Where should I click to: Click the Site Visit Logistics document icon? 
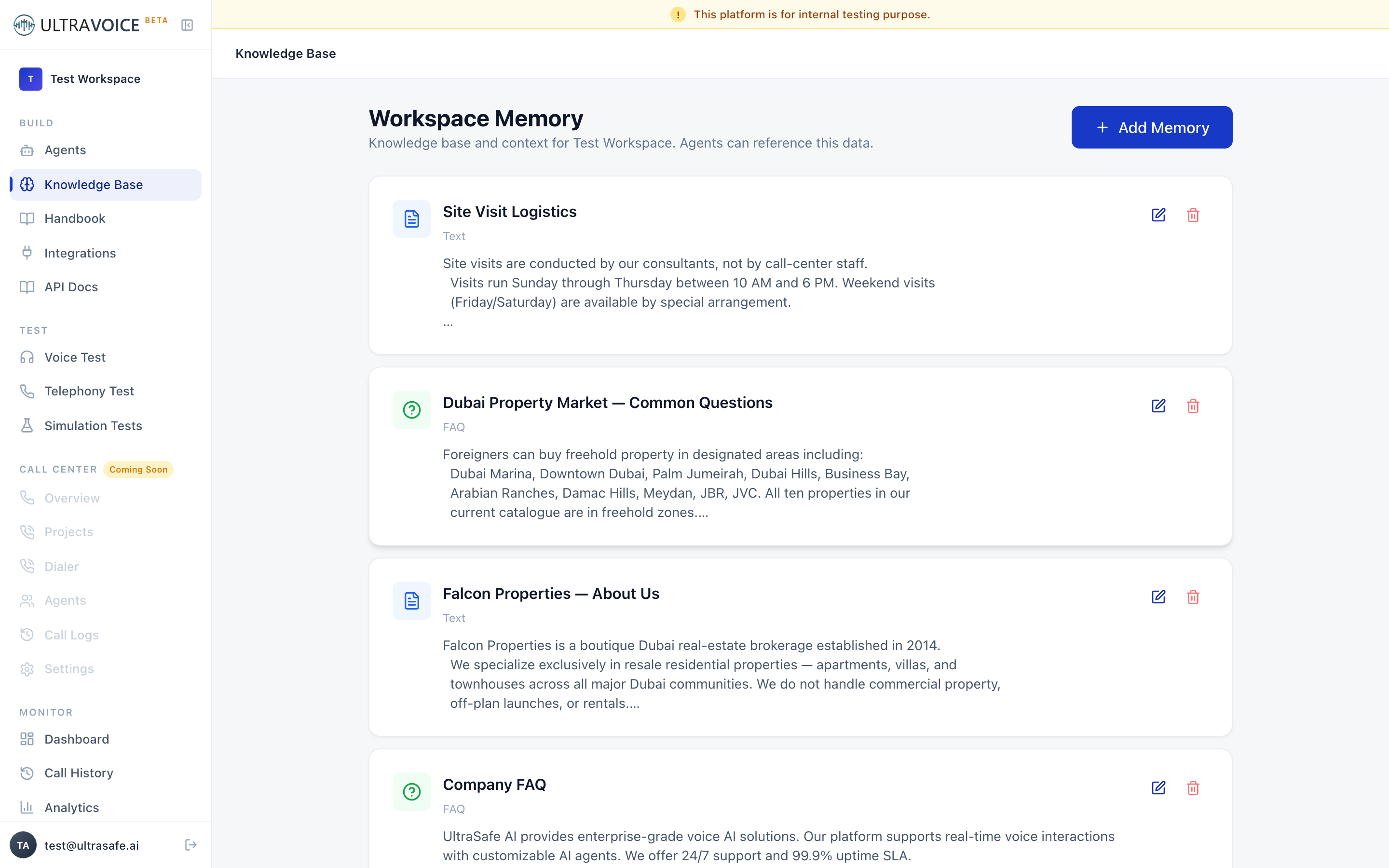tap(411, 219)
